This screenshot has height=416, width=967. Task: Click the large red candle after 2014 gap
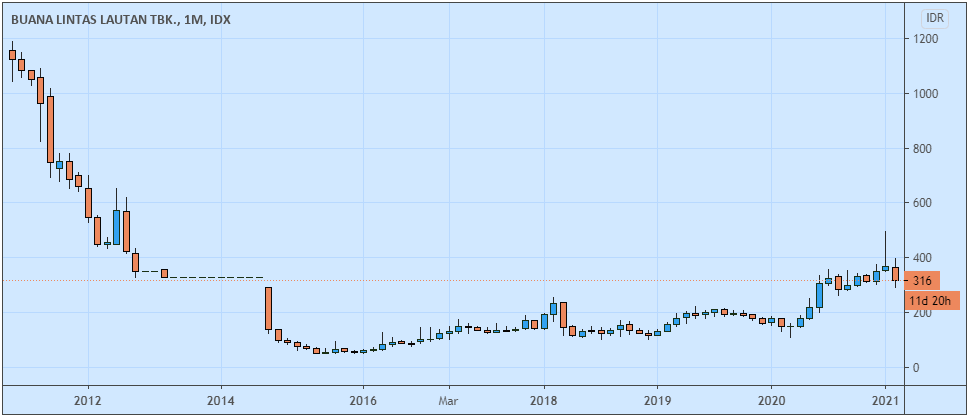[268, 308]
